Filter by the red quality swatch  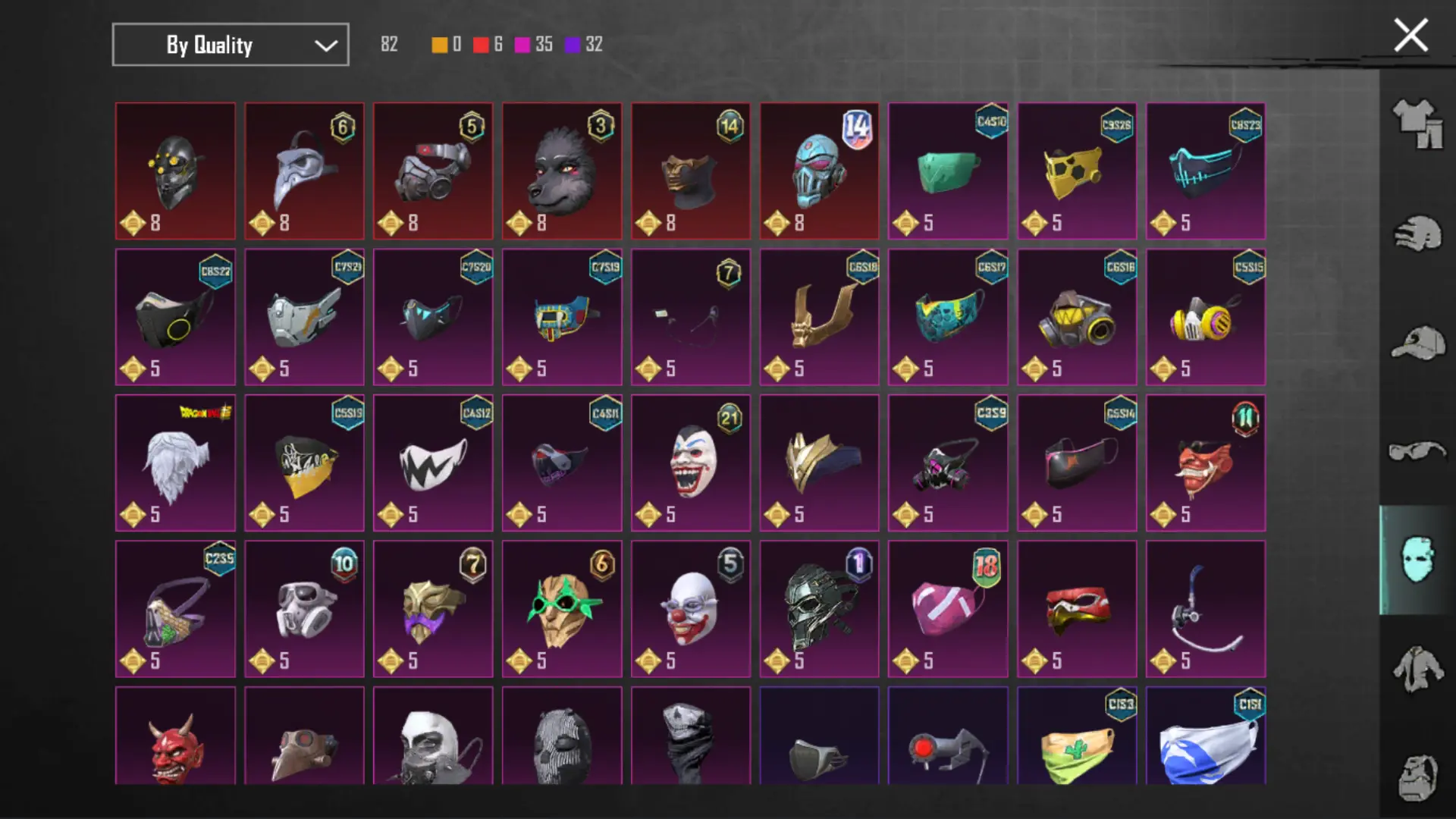(x=481, y=45)
